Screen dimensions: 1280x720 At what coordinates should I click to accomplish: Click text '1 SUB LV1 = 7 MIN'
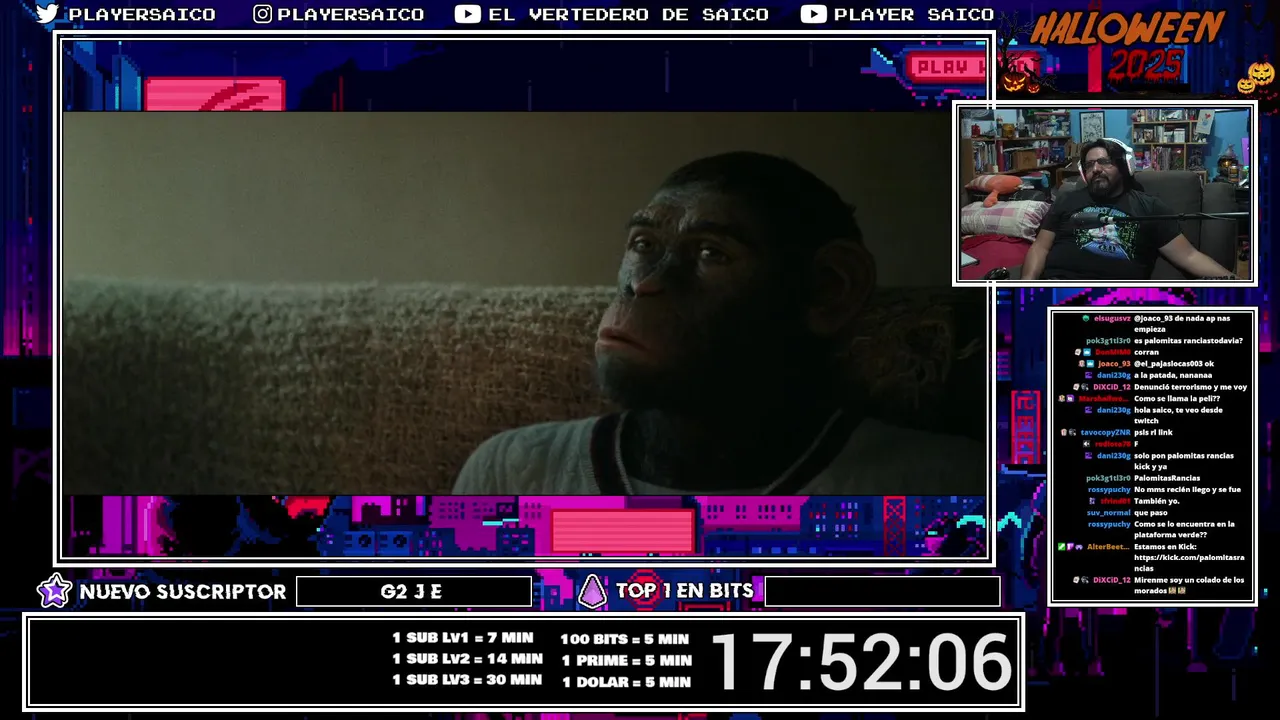tap(463, 638)
